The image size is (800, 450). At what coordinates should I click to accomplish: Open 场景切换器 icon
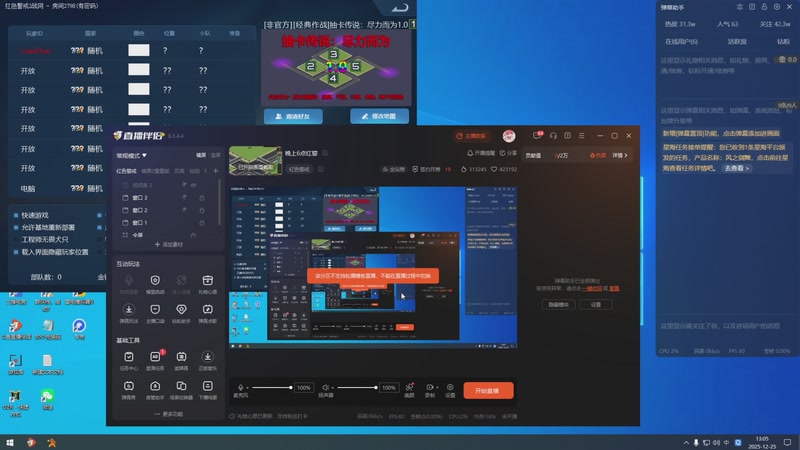click(x=181, y=386)
